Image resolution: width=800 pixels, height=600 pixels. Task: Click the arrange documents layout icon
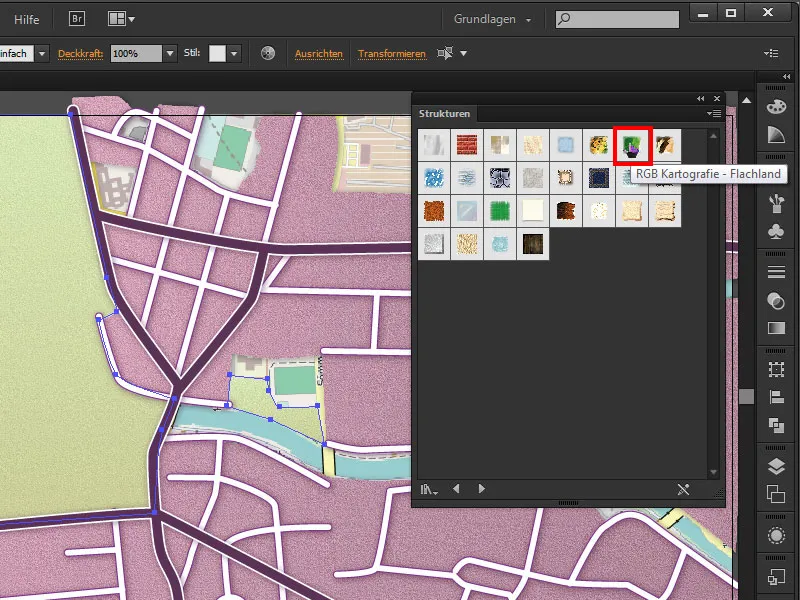click(116, 19)
